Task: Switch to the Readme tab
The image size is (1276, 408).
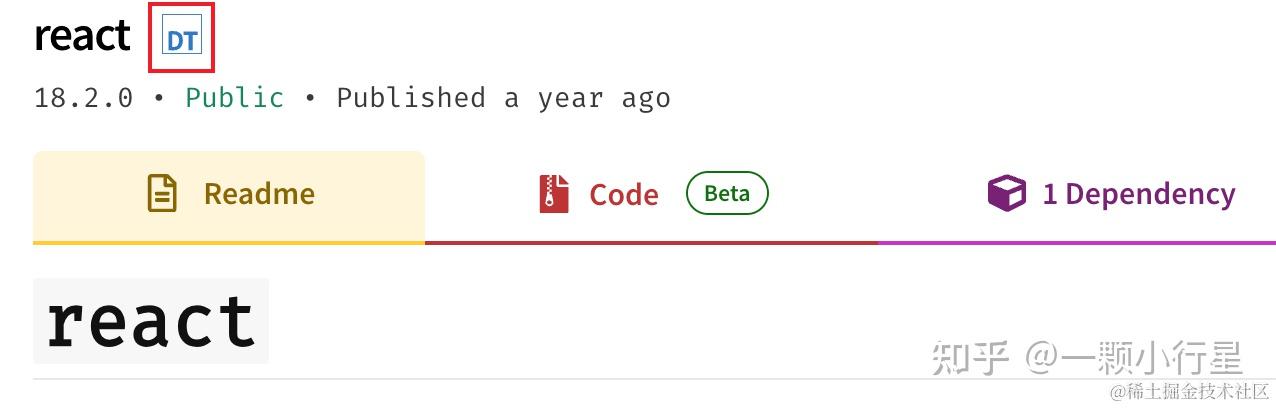Action: coord(229,195)
